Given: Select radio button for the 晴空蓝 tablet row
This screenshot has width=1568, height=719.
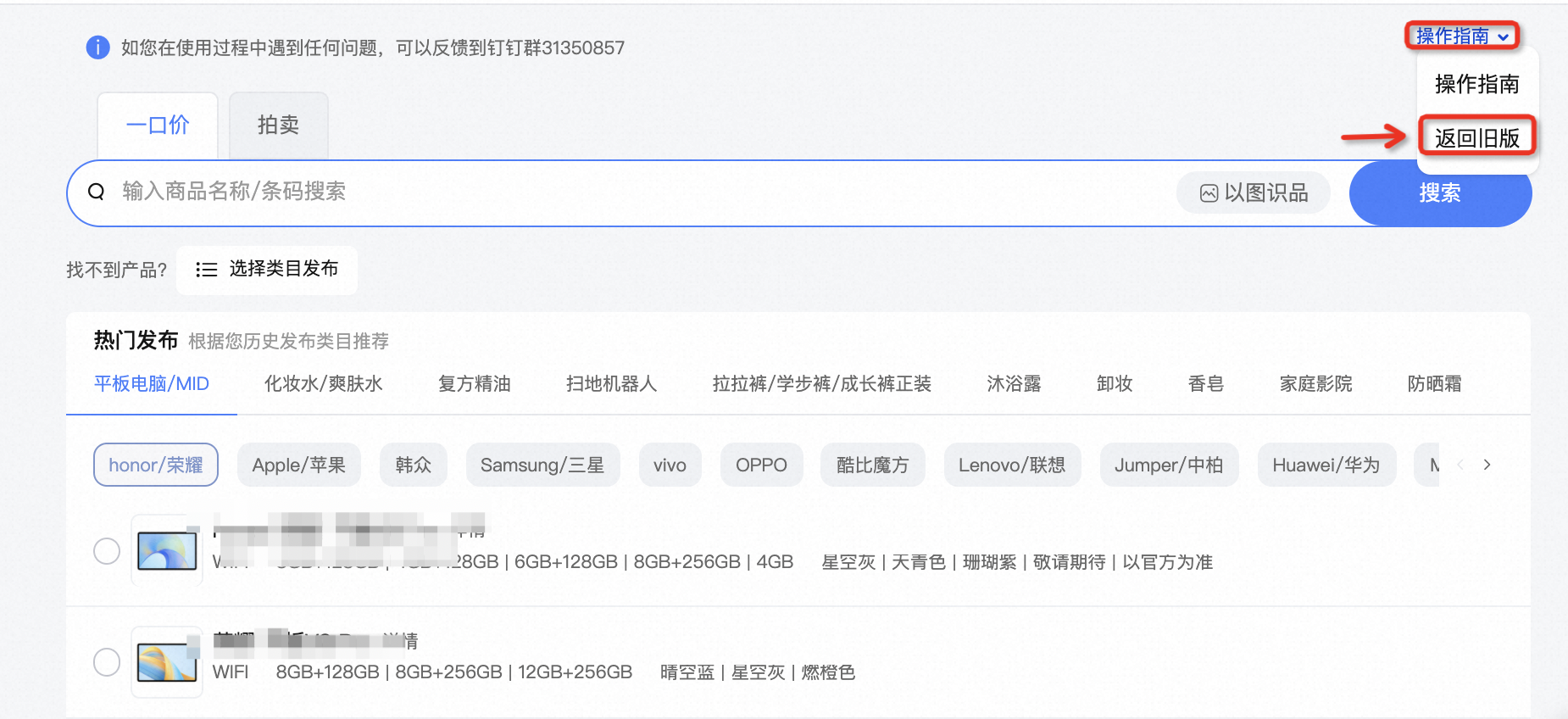Looking at the screenshot, I should (x=107, y=662).
